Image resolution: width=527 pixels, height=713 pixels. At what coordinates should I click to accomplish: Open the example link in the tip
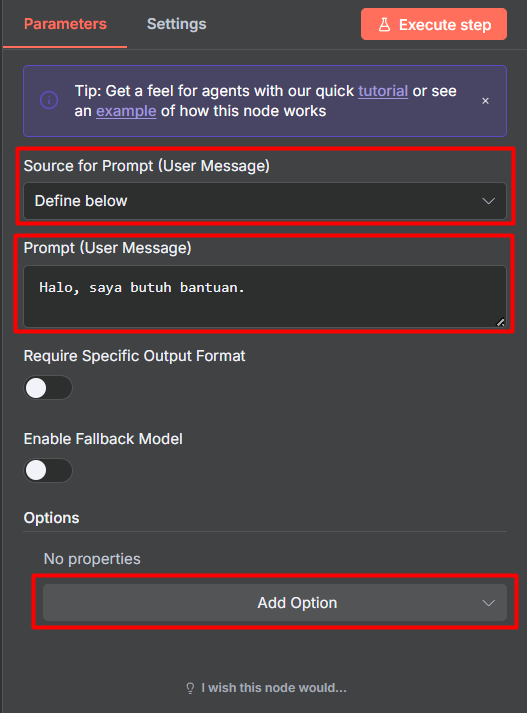pyautogui.click(x=126, y=111)
